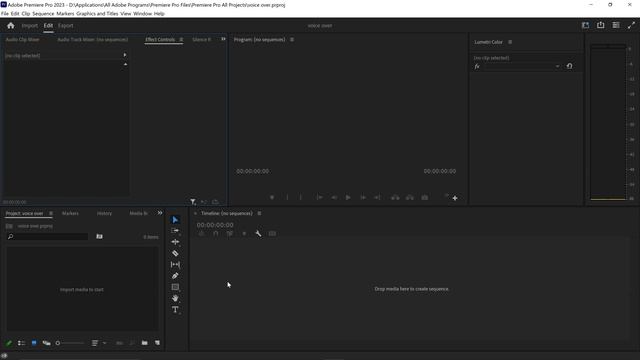
Task: Go to the Home screen icon
Action: (11, 26)
